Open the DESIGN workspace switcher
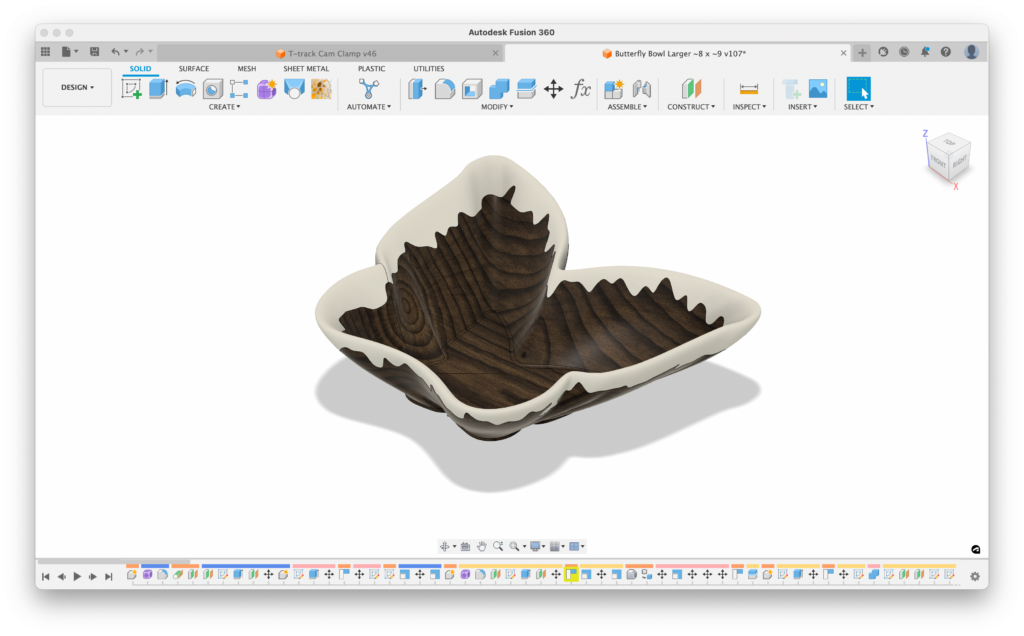The width and height of the screenshot is (1024, 636). pos(77,88)
